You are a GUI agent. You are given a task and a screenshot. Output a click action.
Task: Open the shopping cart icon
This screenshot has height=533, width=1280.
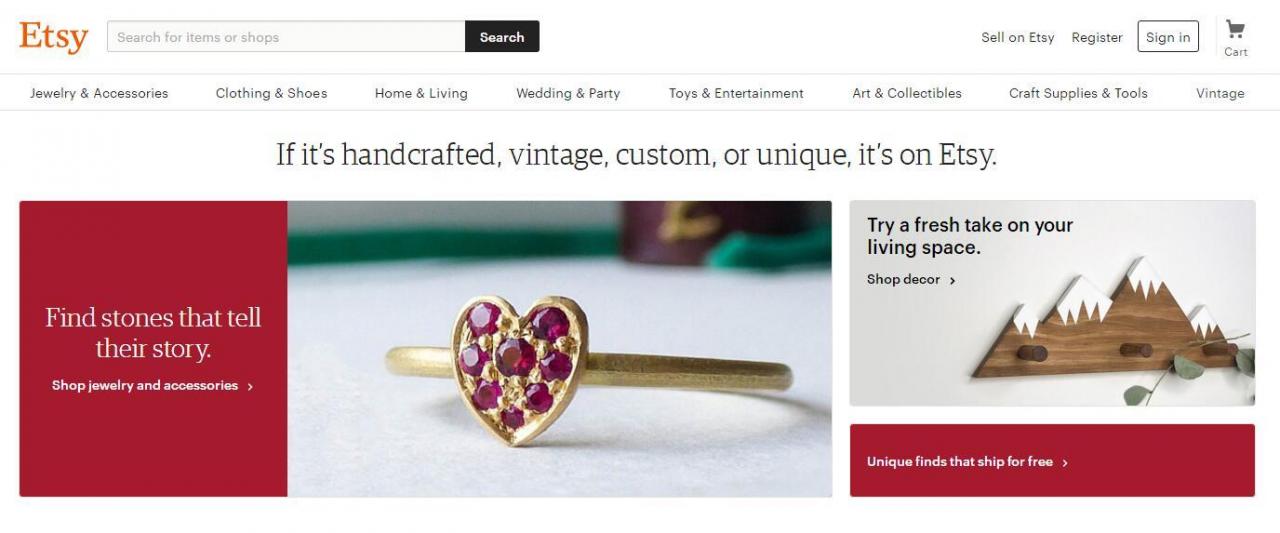[x=1235, y=30]
